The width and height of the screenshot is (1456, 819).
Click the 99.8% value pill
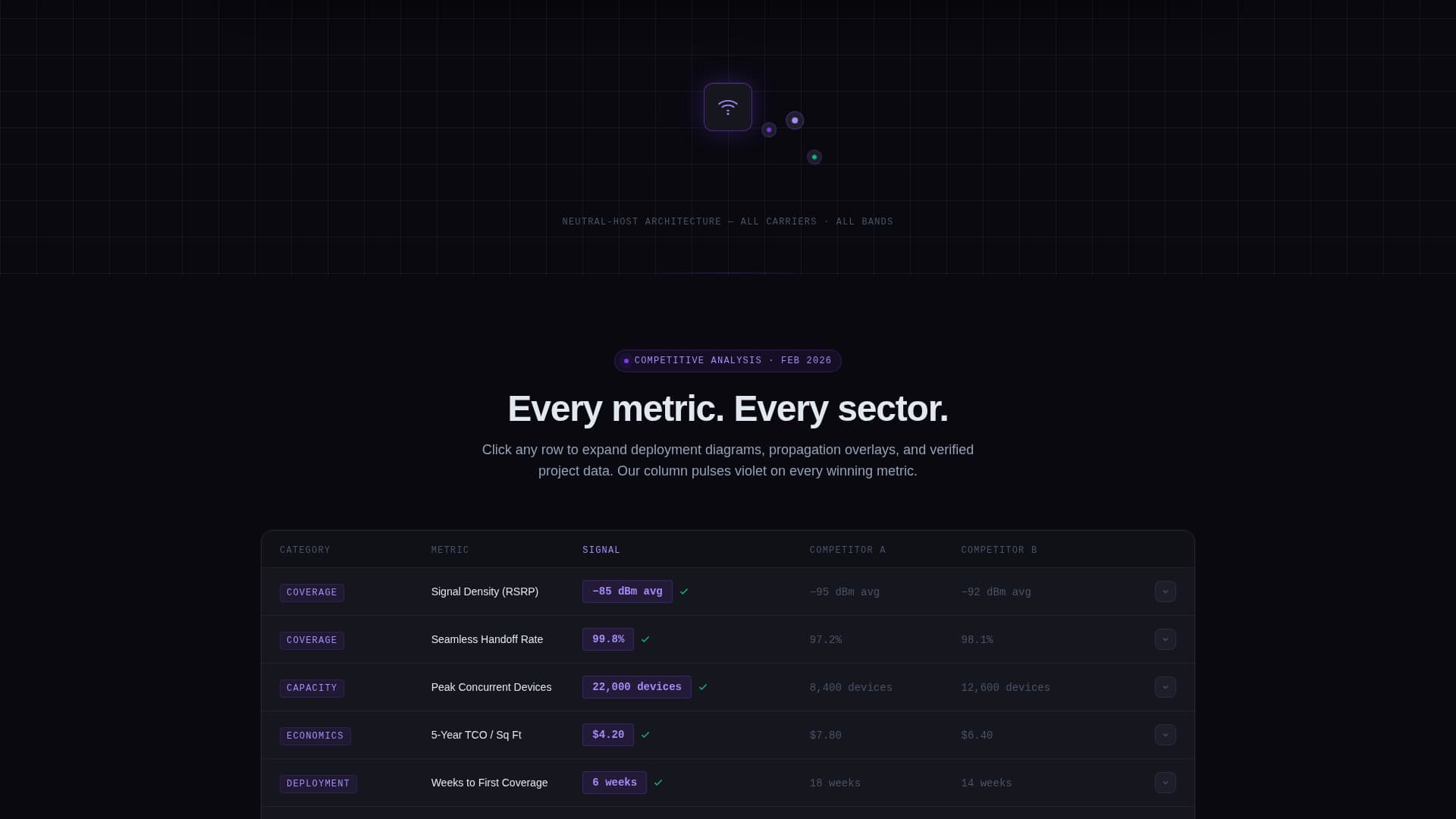pos(607,639)
